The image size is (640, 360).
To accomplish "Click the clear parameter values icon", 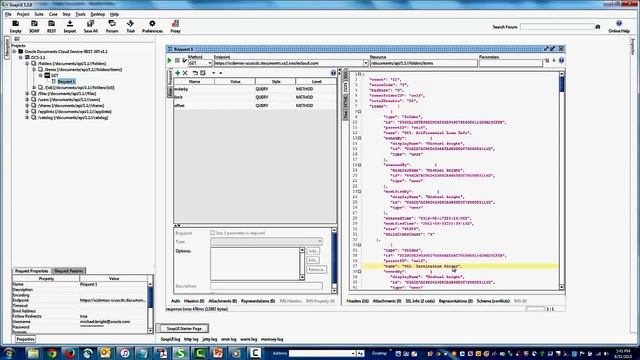I will pyautogui.click(x=202, y=73).
